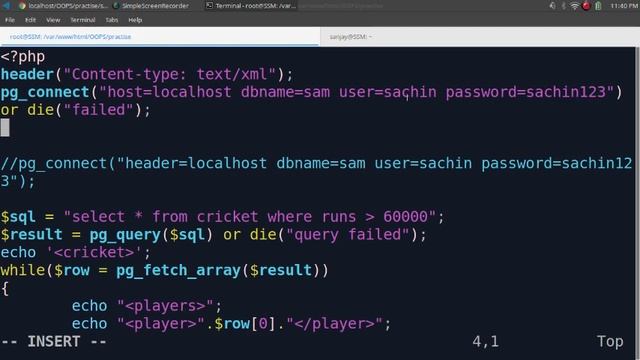Image resolution: width=640 pixels, height=360 pixels.
Task: Click the block cursor on the empty line
Action: tap(5, 128)
